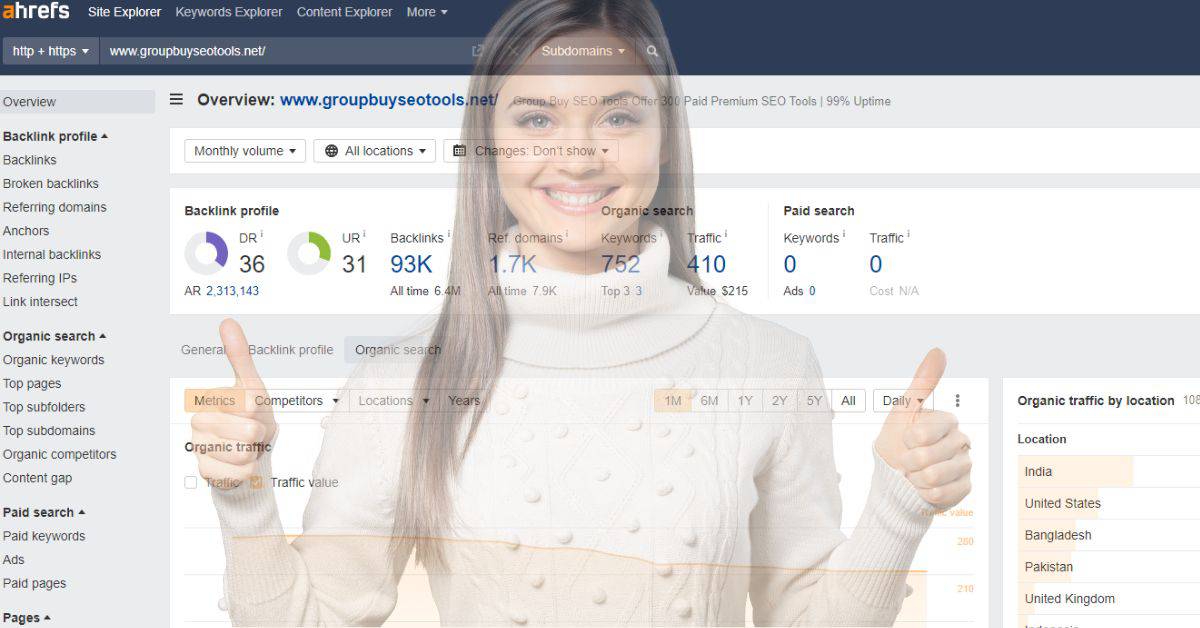Viewport: 1200px width, 628px height.
Task: Collapse the Organic search sidebar section
Action: coord(55,336)
